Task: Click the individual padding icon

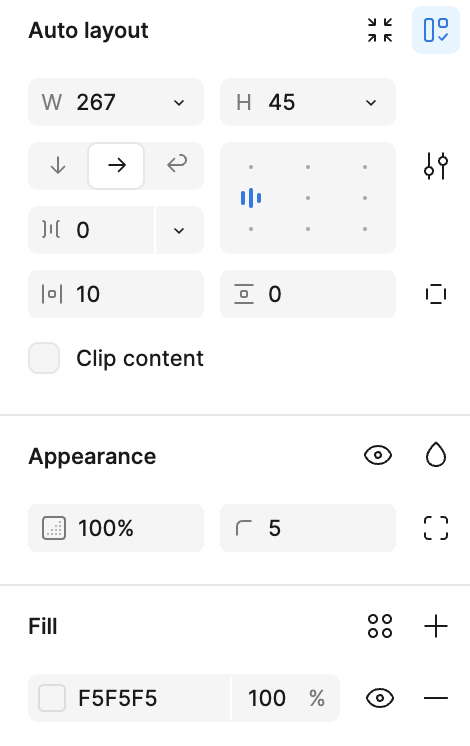Action: [x=436, y=294]
